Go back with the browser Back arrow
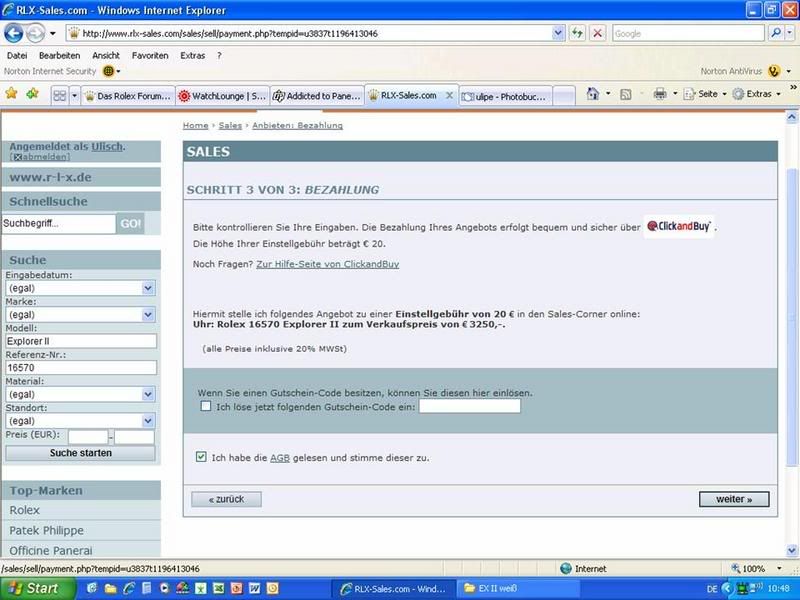Viewport: 800px width, 600px height. click(14, 34)
